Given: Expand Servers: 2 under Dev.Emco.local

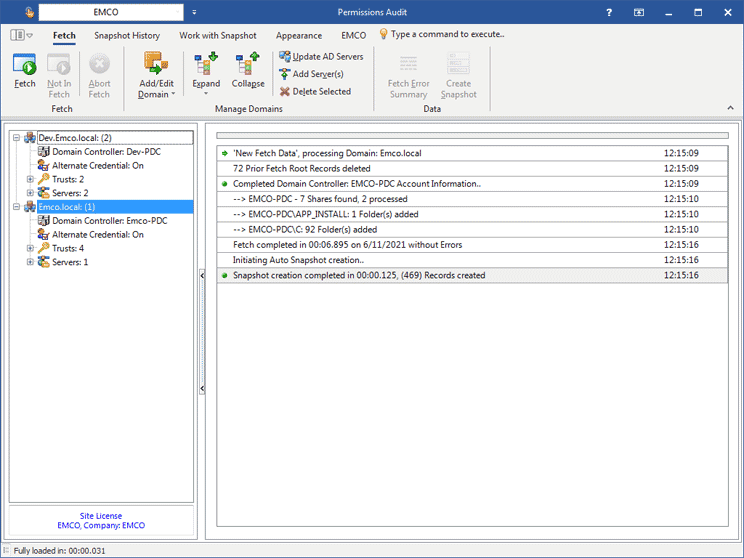Looking at the screenshot, I should (30, 193).
